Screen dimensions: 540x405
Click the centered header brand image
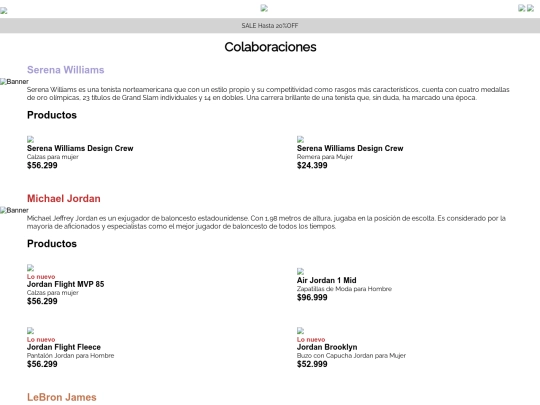(x=264, y=8)
